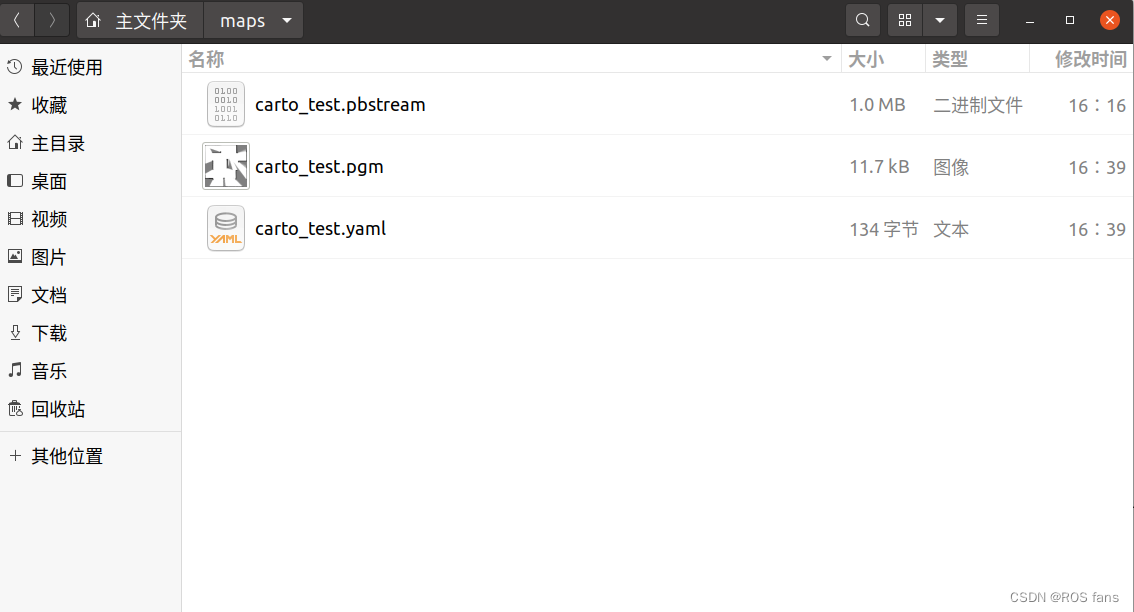
Task: Open the search icon in header bar
Action: (863, 20)
